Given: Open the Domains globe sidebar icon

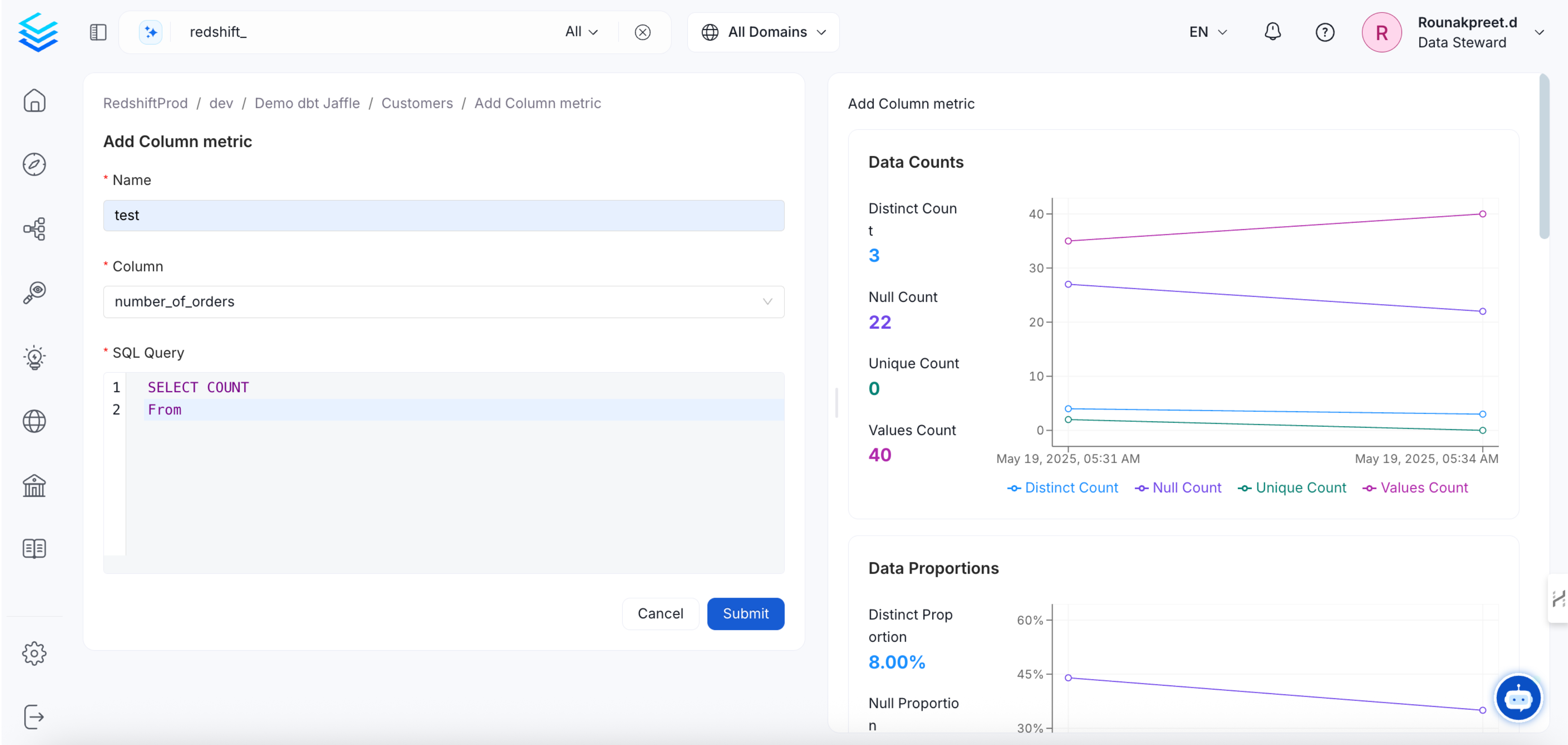Looking at the screenshot, I should (x=34, y=421).
